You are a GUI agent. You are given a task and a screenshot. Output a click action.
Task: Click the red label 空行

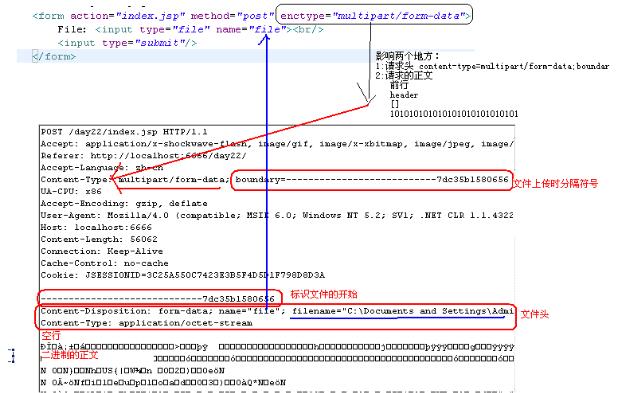(51, 335)
